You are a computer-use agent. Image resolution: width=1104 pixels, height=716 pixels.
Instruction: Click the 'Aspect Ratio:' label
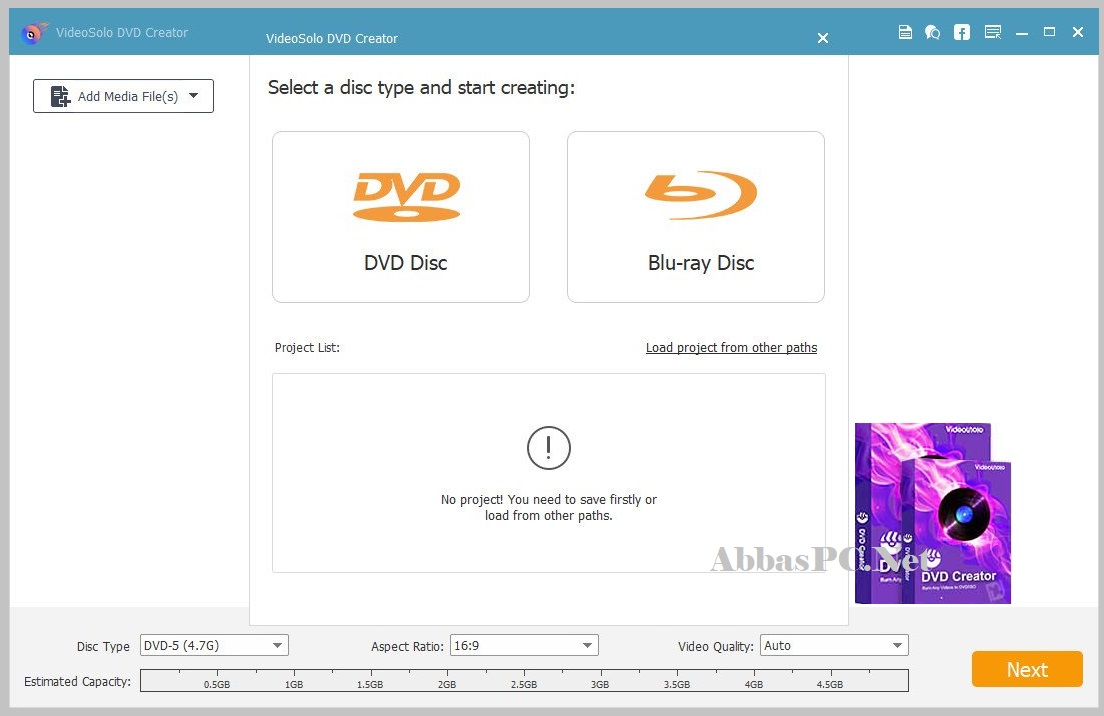click(407, 646)
